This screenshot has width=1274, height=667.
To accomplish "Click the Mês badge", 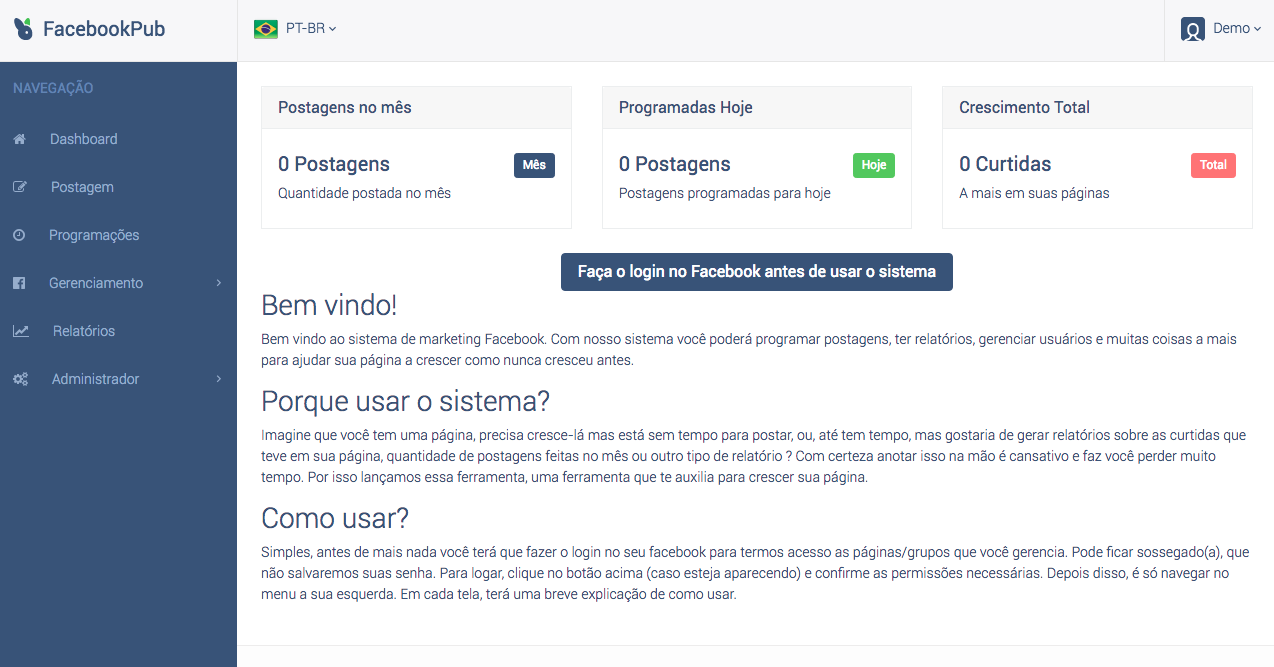I will coord(534,165).
